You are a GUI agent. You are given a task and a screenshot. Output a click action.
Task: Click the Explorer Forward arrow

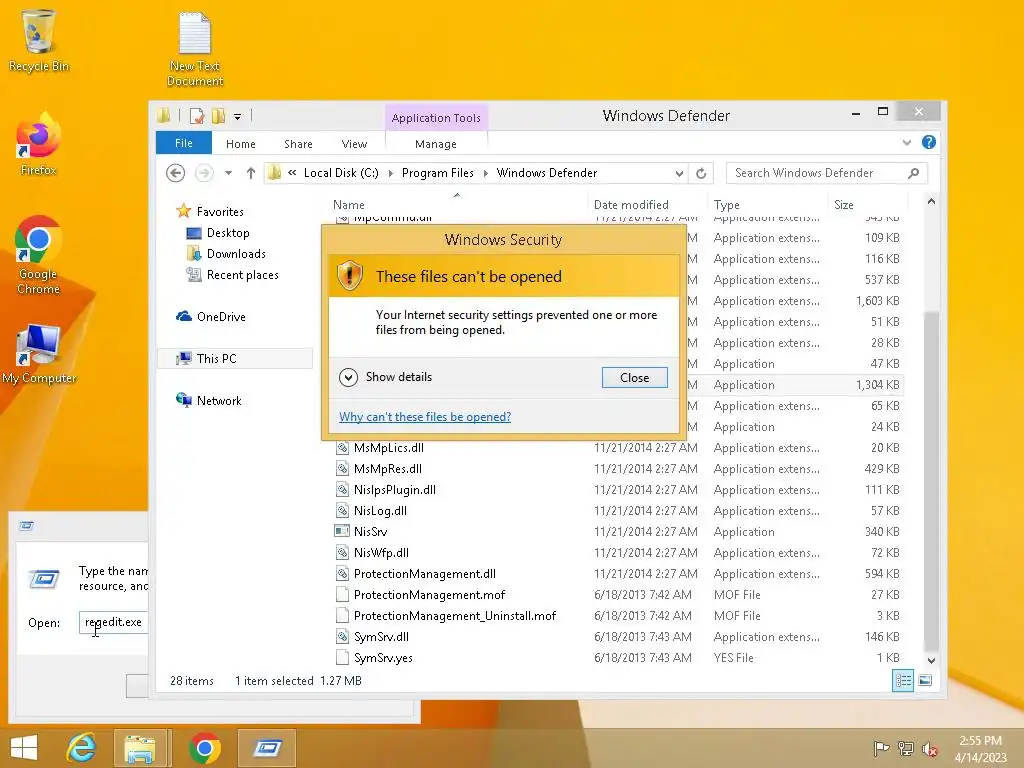pos(204,173)
